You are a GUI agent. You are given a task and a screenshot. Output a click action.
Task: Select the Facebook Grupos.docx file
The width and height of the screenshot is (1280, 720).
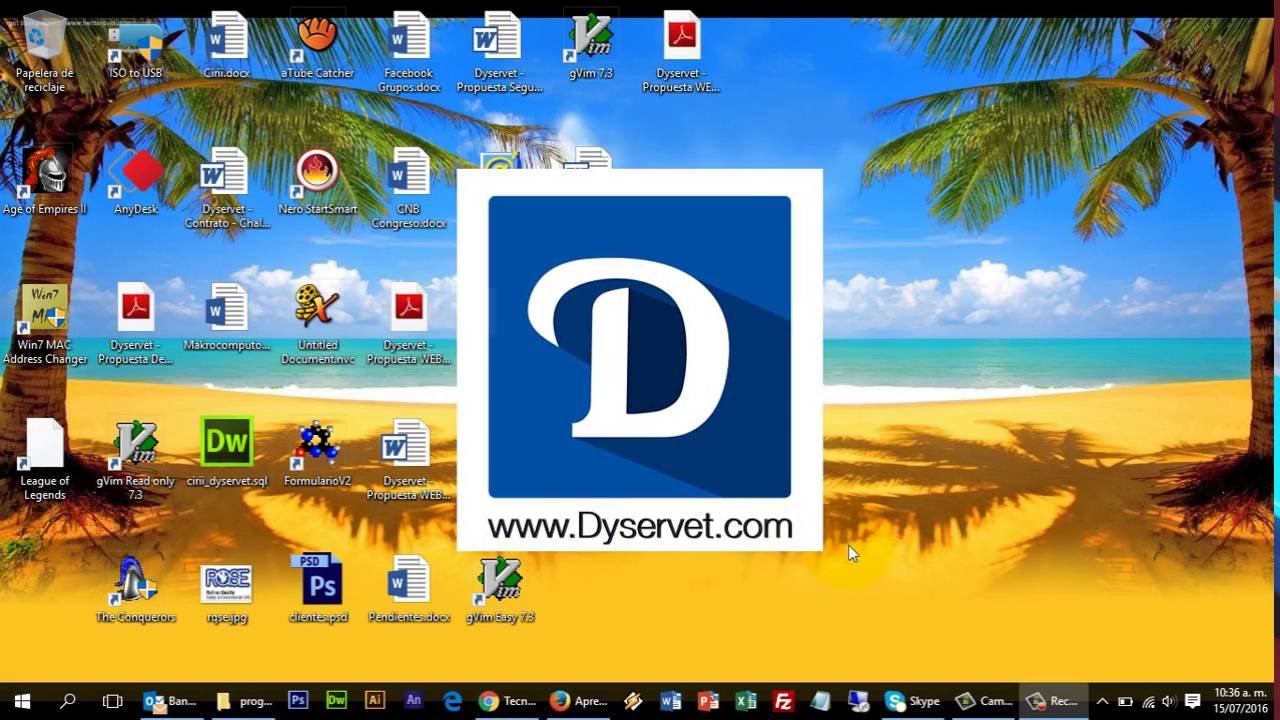tap(409, 53)
